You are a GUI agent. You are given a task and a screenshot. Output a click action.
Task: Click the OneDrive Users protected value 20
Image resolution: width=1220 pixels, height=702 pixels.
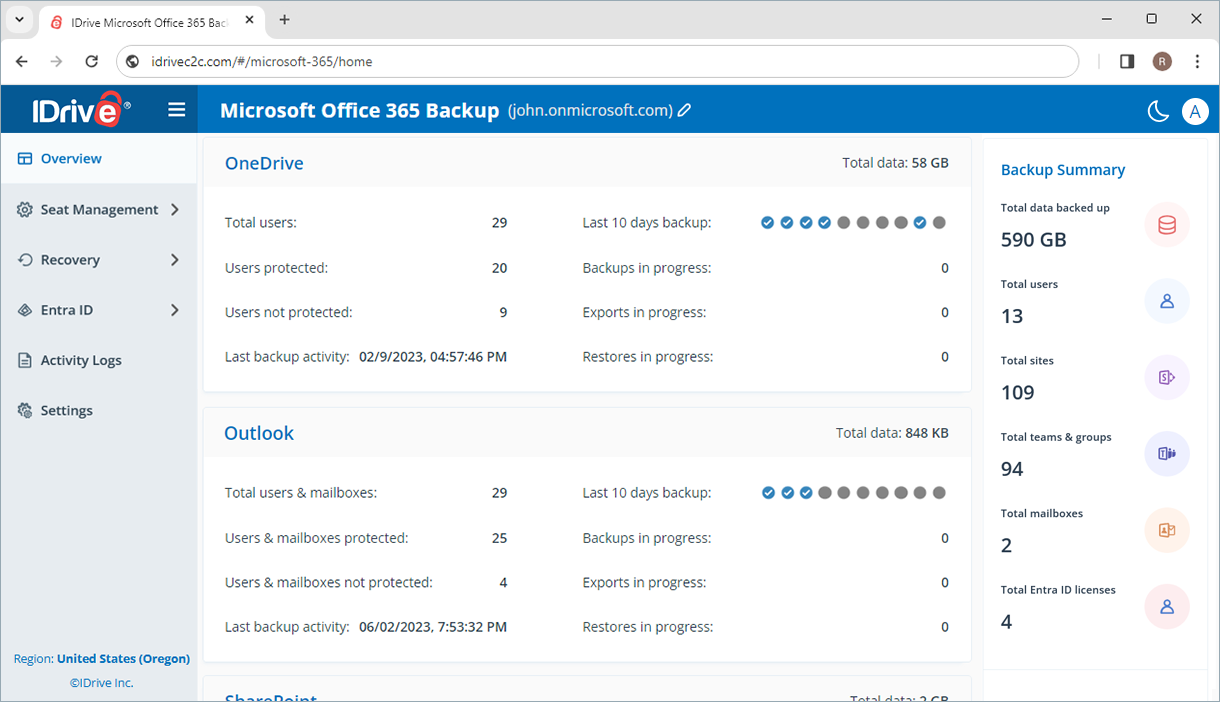click(x=499, y=268)
